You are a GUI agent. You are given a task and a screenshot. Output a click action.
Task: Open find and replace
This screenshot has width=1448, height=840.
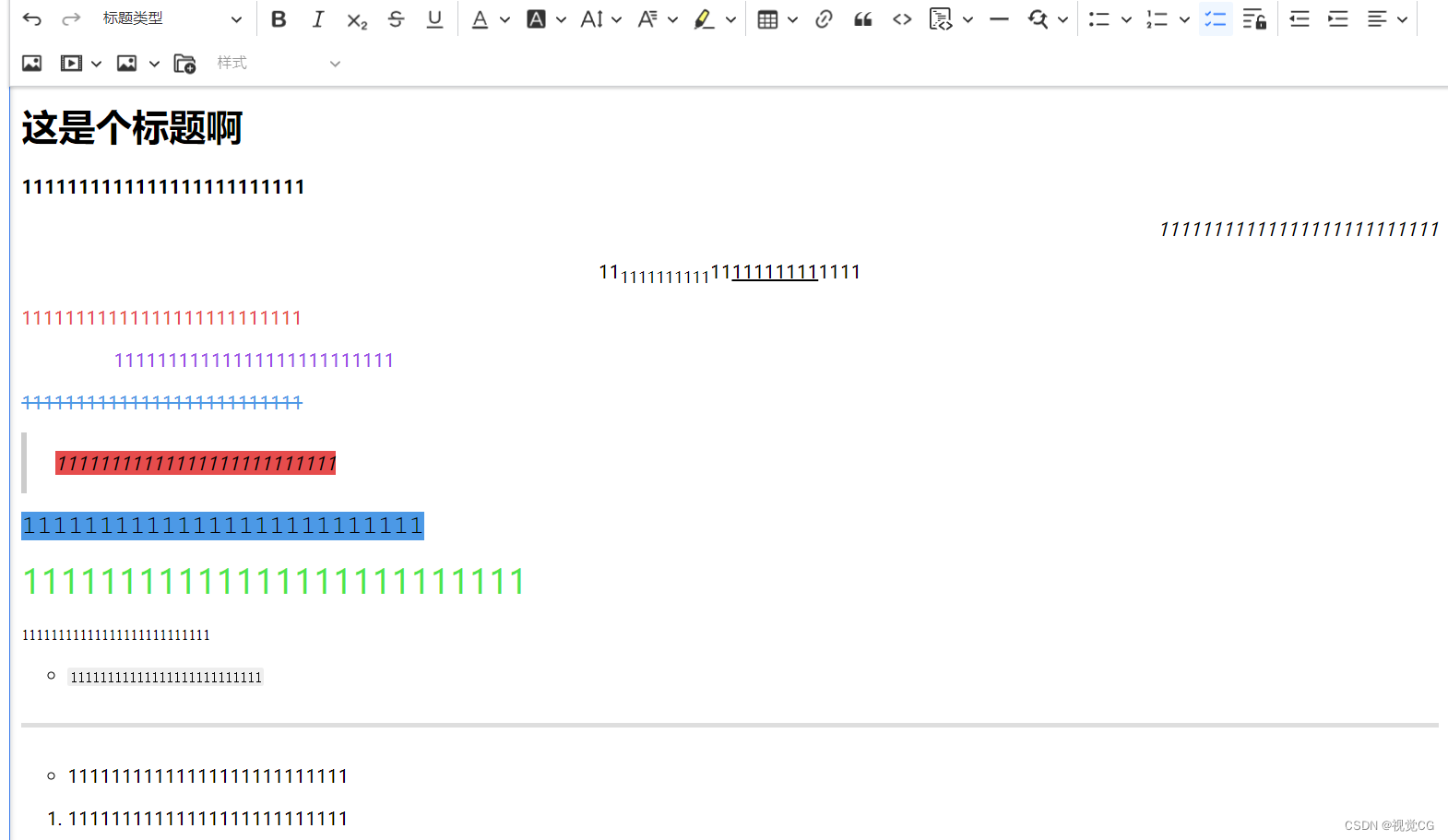click(x=1038, y=19)
